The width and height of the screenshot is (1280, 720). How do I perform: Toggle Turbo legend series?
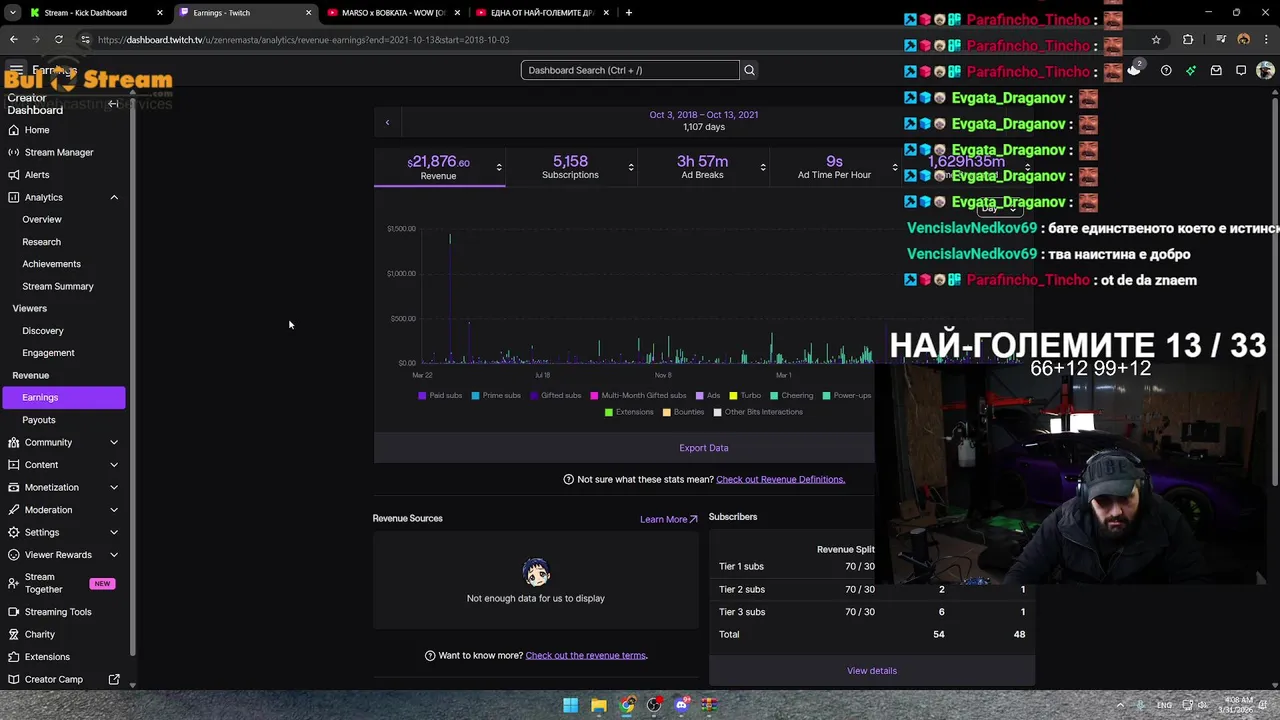click(x=745, y=396)
